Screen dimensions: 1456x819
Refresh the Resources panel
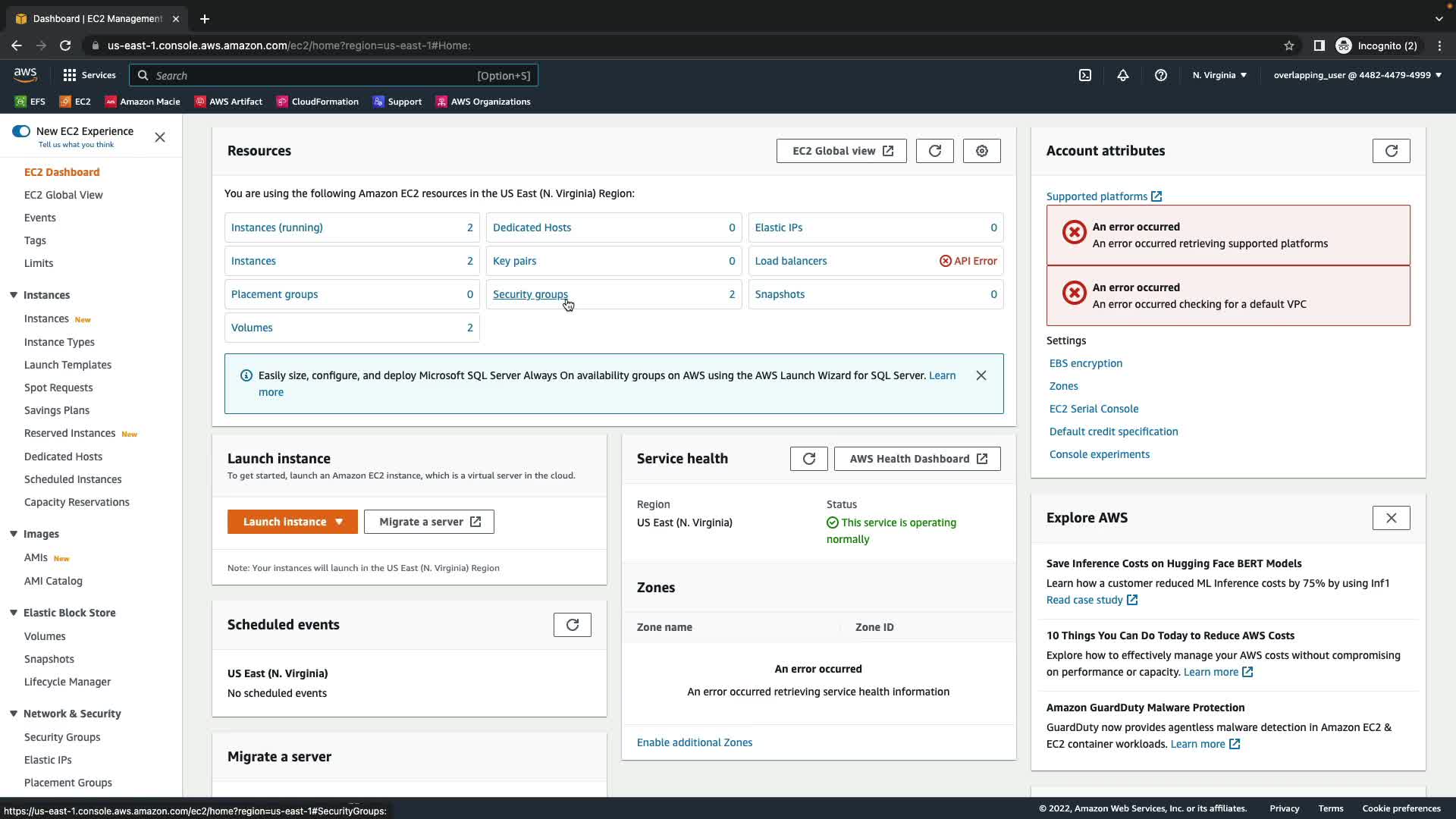(934, 151)
